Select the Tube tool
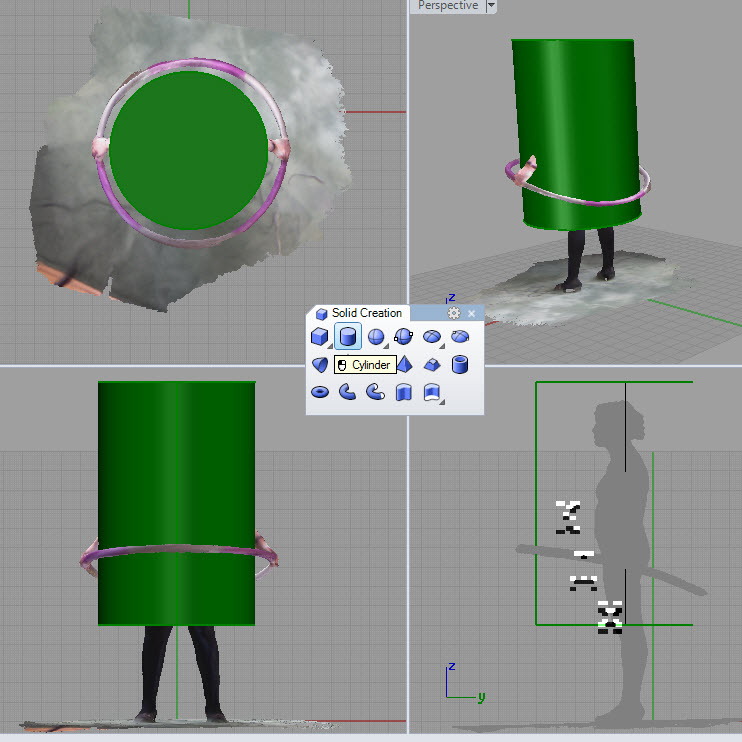 (x=460, y=365)
